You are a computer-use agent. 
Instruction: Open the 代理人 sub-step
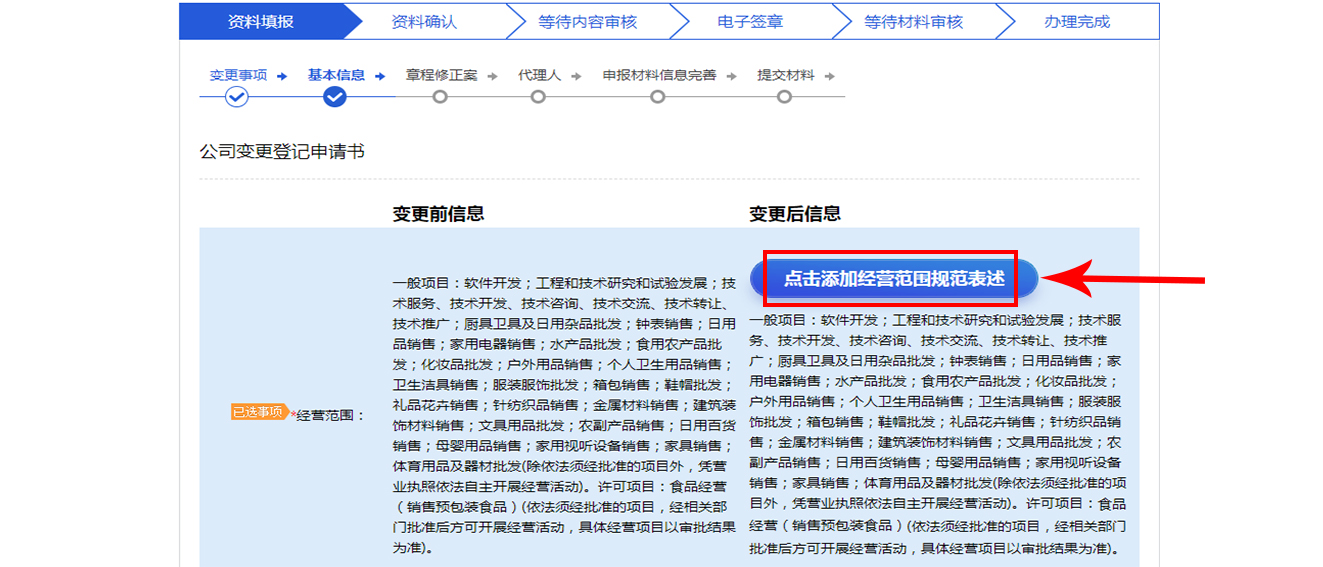click(539, 75)
